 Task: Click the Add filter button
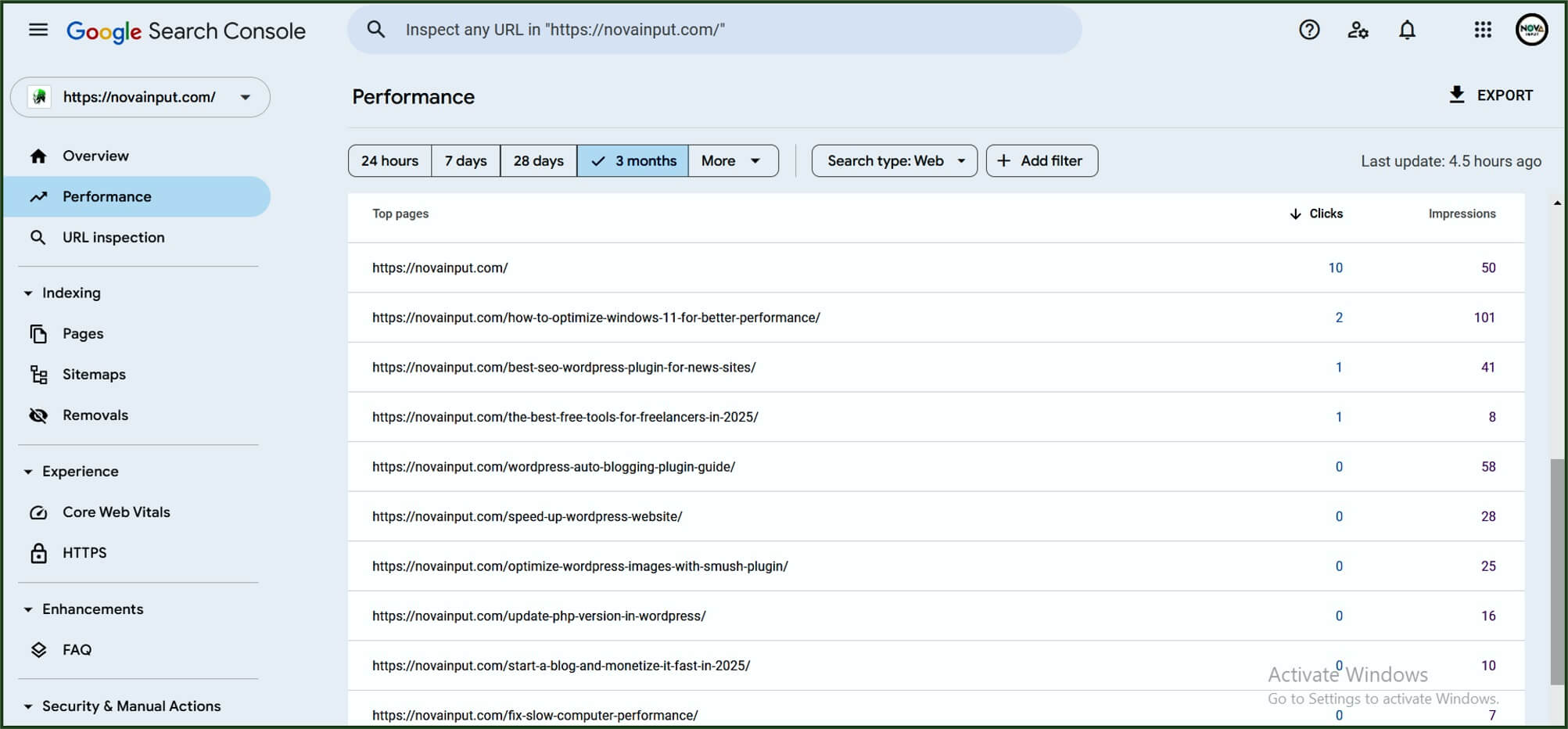click(1042, 160)
